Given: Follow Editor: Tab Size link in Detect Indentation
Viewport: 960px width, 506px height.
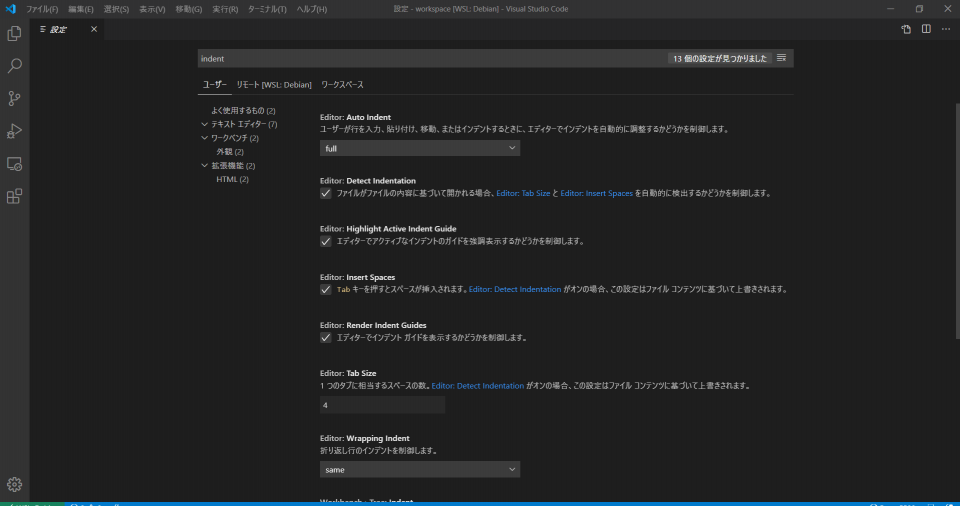Looking at the screenshot, I should pos(523,193).
